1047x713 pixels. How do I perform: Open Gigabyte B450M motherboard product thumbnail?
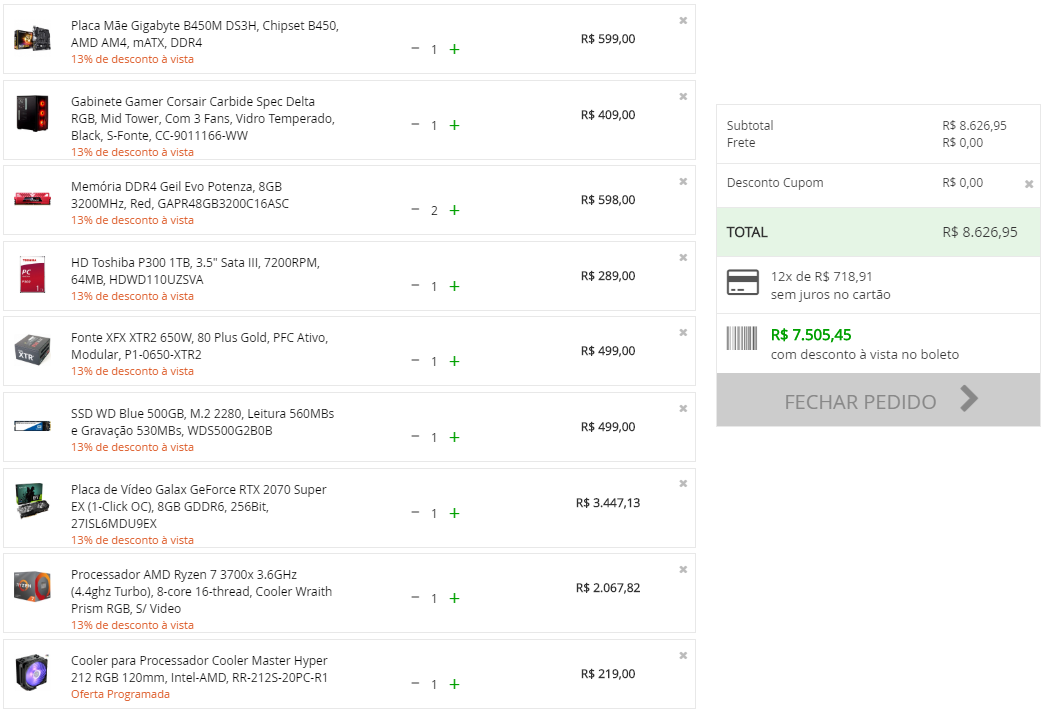32,39
